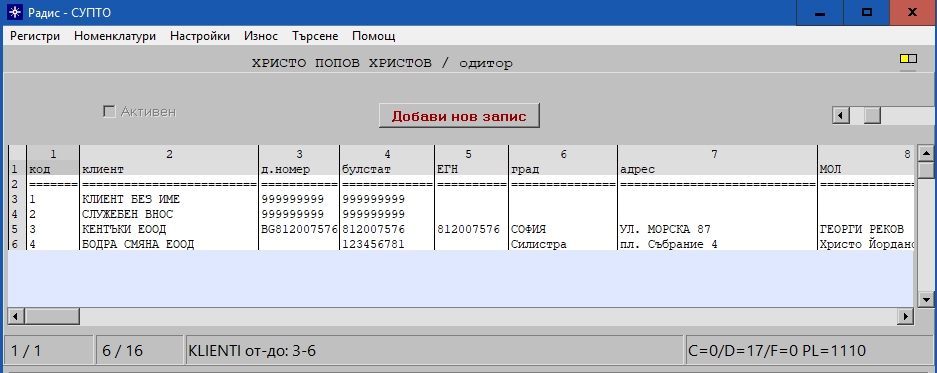Click the СЛУЖЕБЕН ВНОС row
The height and width of the screenshot is (373, 937).
coord(460,214)
